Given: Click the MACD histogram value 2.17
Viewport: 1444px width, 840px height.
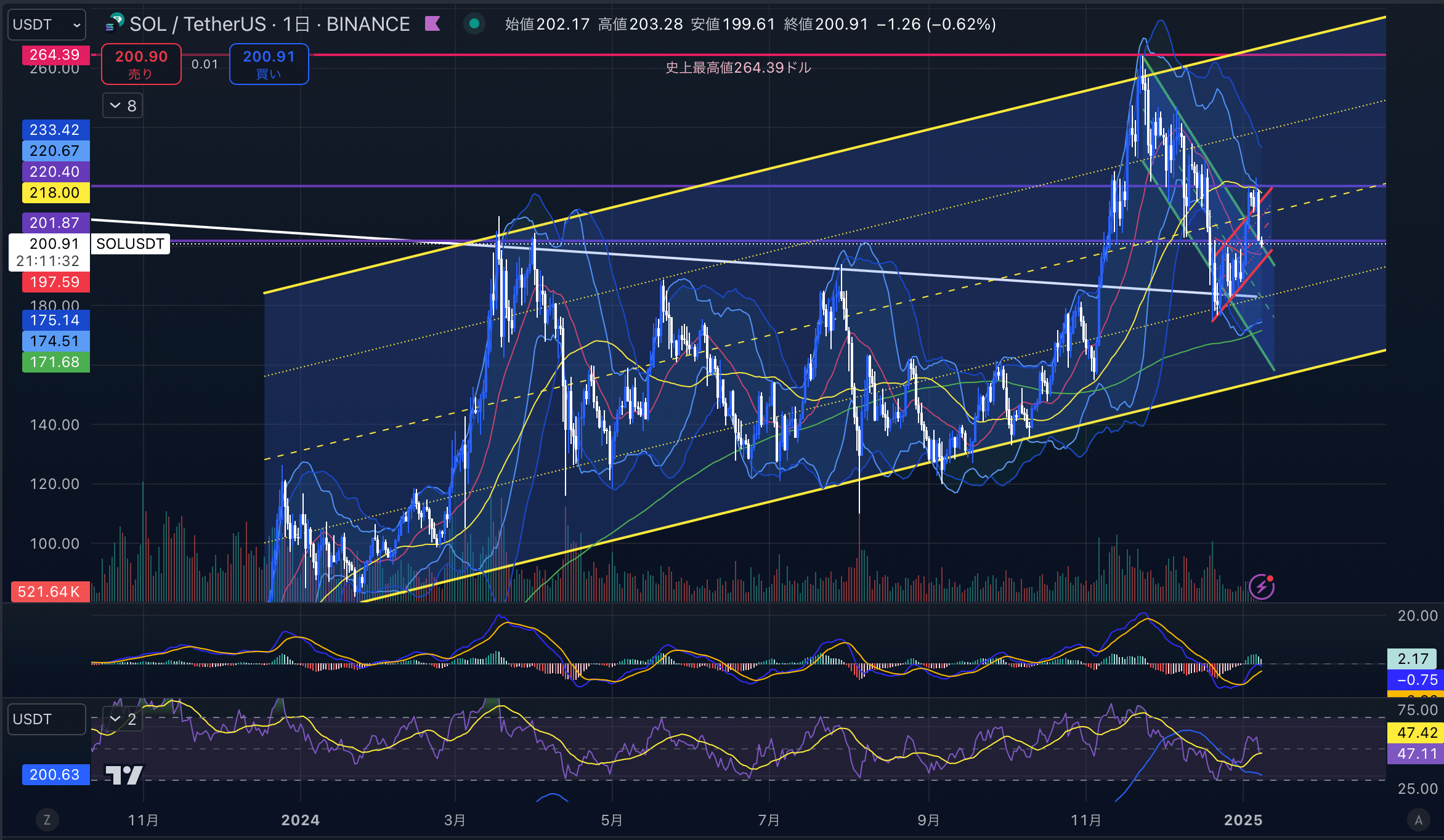Looking at the screenshot, I should point(1413,659).
